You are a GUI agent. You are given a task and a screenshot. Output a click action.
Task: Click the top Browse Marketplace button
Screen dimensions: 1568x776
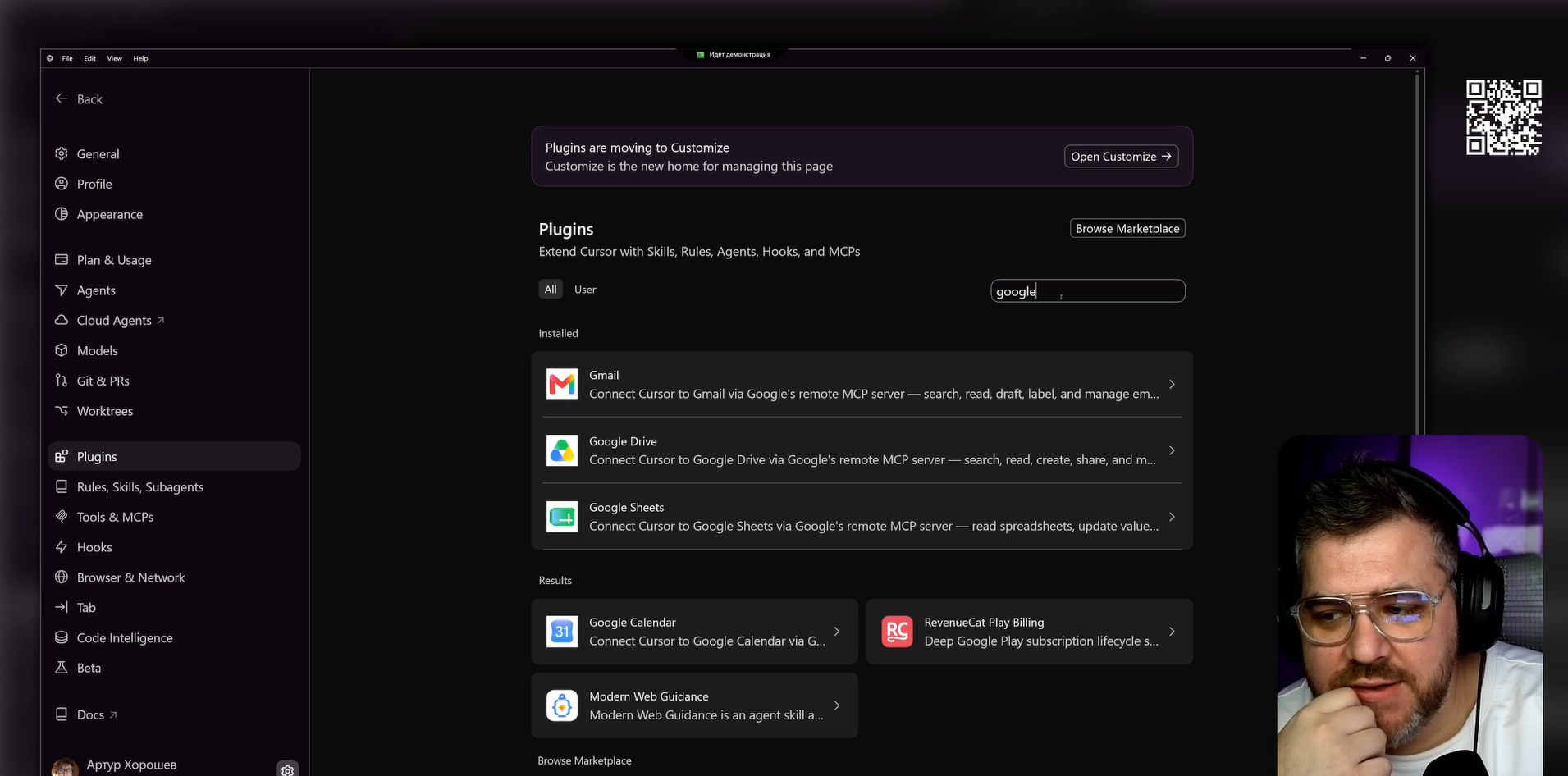point(1127,229)
